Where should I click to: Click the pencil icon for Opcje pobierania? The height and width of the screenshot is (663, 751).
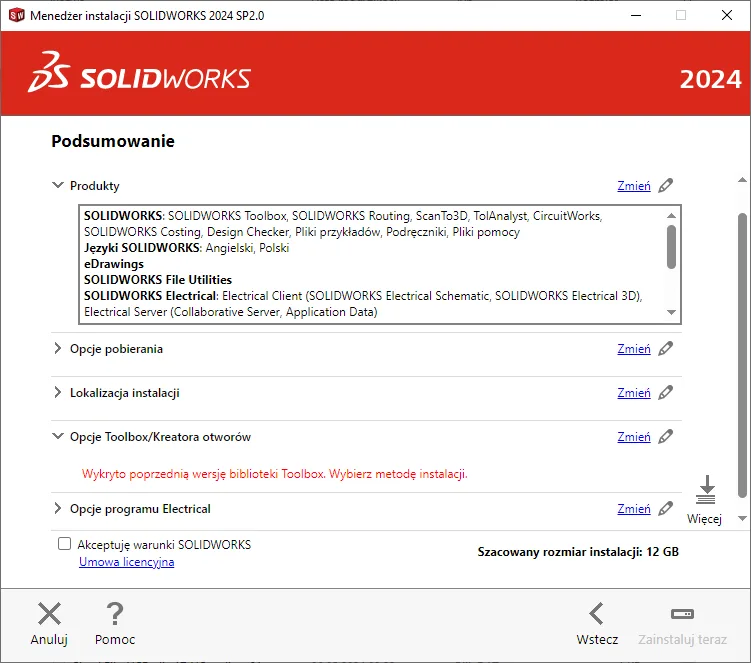tap(665, 349)
